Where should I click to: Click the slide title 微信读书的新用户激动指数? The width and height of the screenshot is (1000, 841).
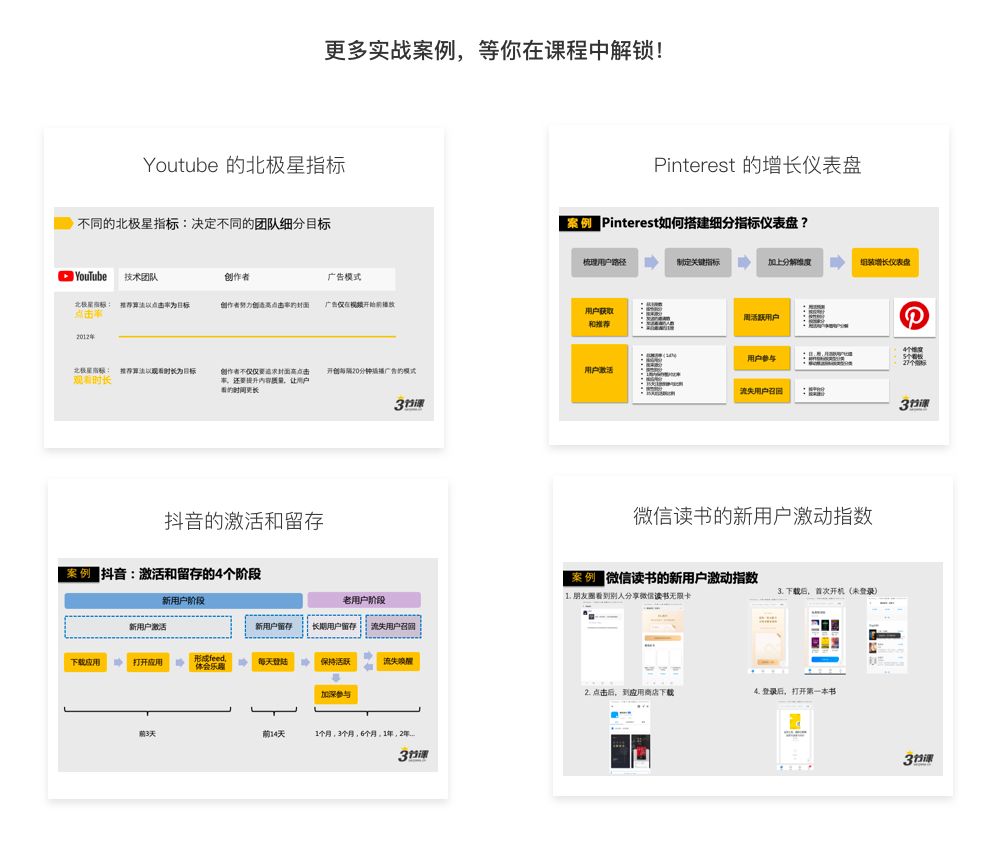click(x=682, y=578)
